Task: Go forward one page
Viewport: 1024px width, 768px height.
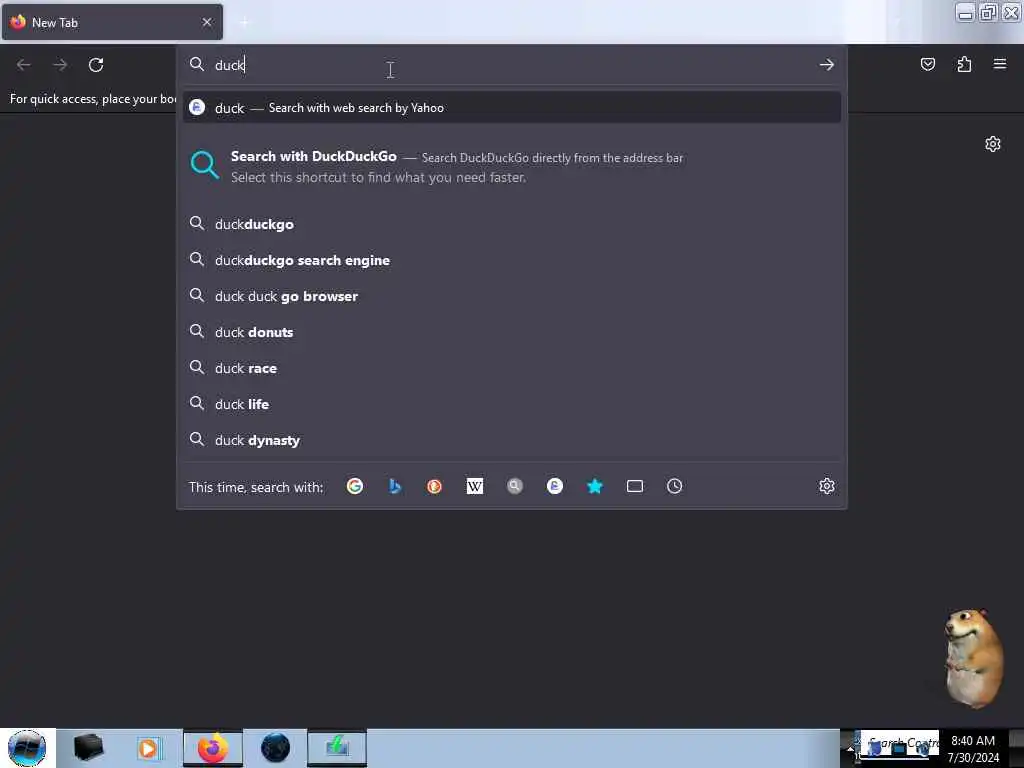Action: [x=60, y=65]
